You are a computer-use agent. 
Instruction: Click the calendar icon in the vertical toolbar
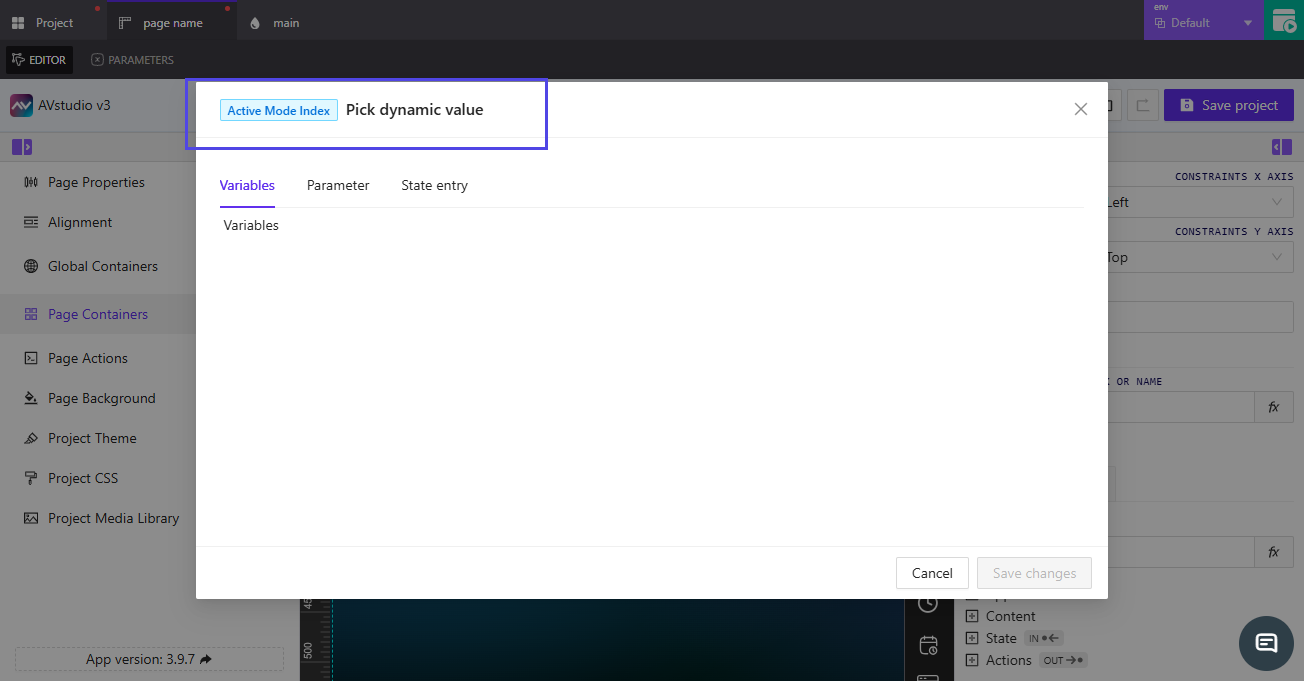point(929,645)
